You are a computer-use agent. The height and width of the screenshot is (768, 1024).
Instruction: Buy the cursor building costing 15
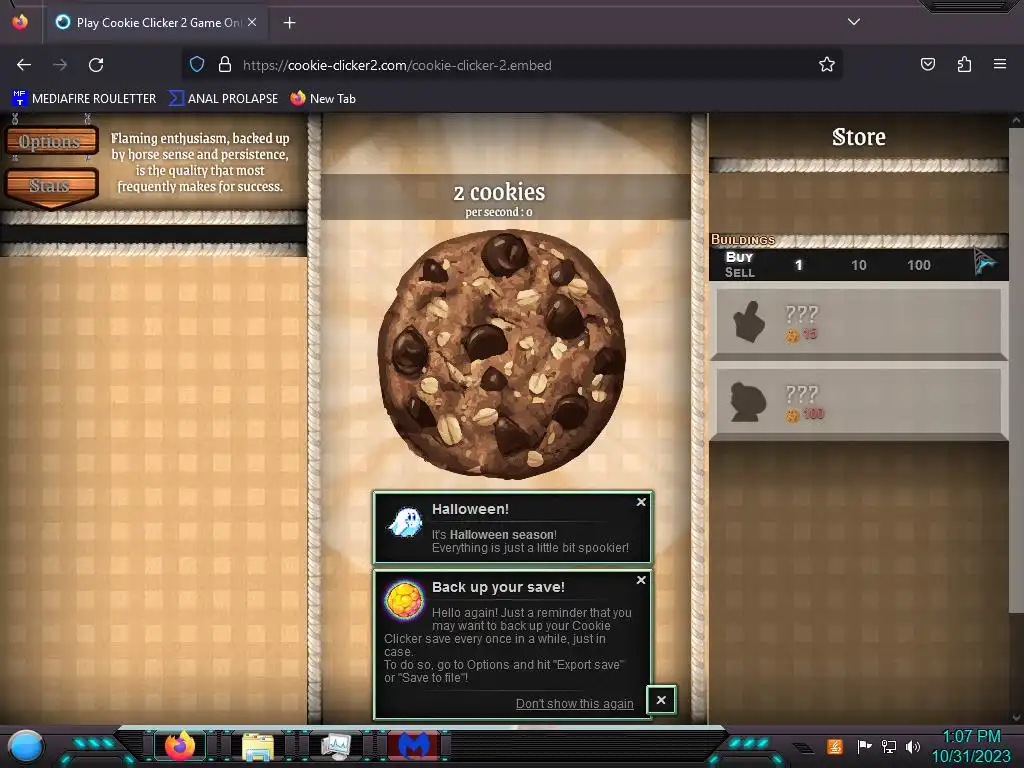pyautogui.click(x=859, y=323)
